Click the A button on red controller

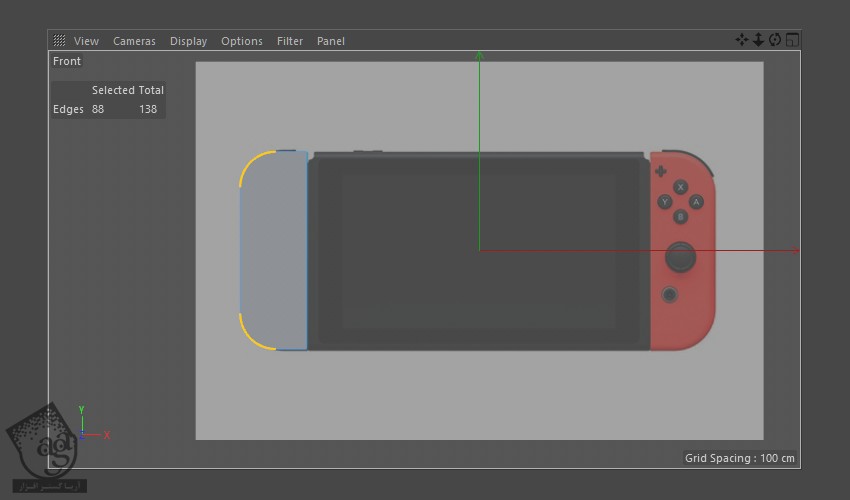click(696, 202)
